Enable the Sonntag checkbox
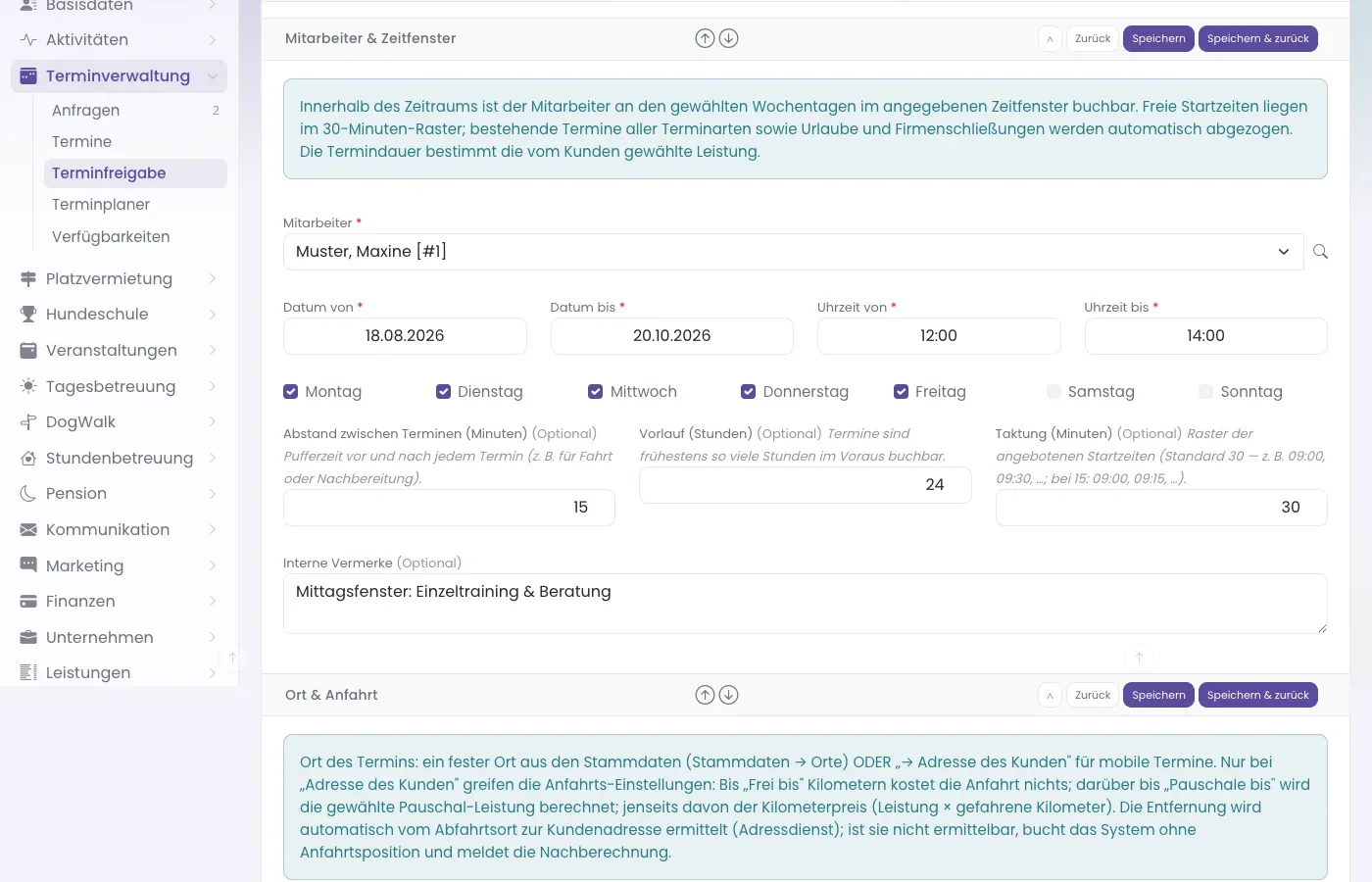This screenshot has height=882, width=1372. click(x=1206, y=392)
